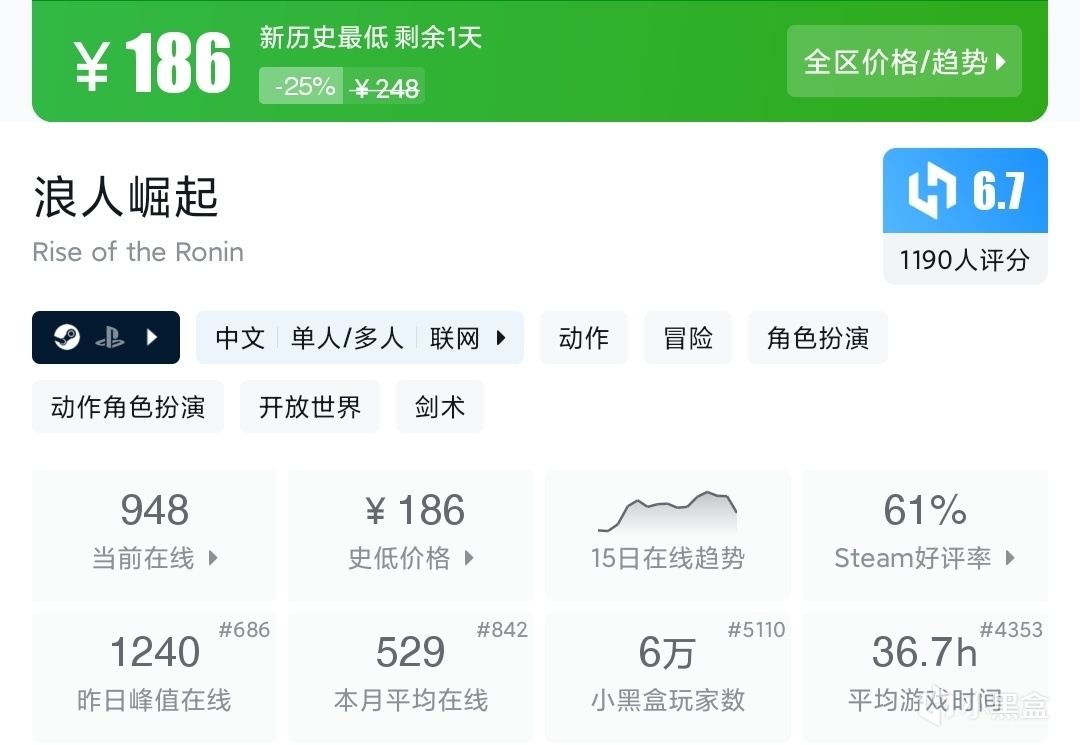Click the Steam platform icon
1080x745 pixels.
tap(67, 337)
